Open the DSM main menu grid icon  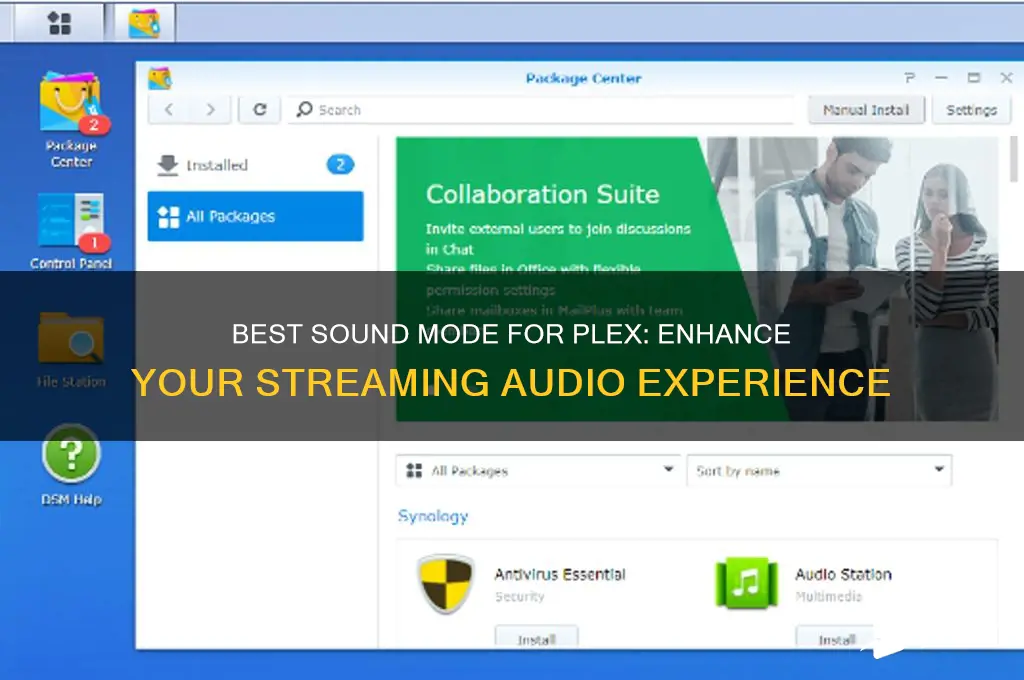tap(59, 24)
